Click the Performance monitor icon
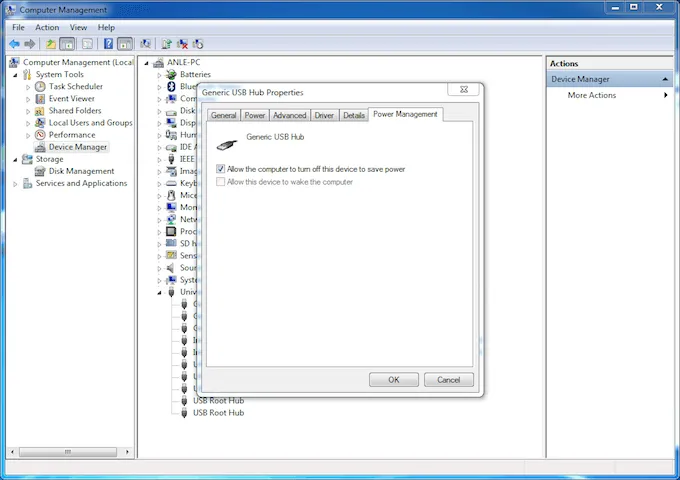 click(x=40, y=135)
